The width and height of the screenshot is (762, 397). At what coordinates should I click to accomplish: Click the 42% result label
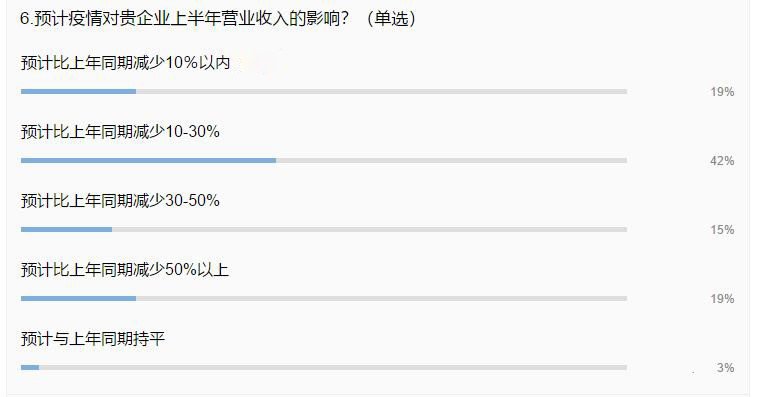pos(722,161)
